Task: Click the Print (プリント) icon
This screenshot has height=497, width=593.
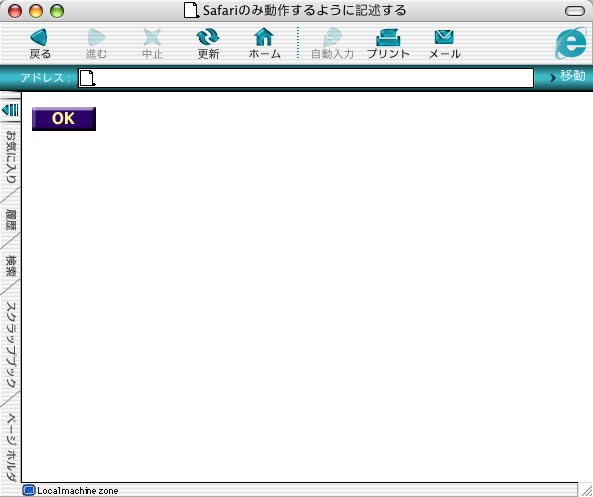Action: (388, 37)
